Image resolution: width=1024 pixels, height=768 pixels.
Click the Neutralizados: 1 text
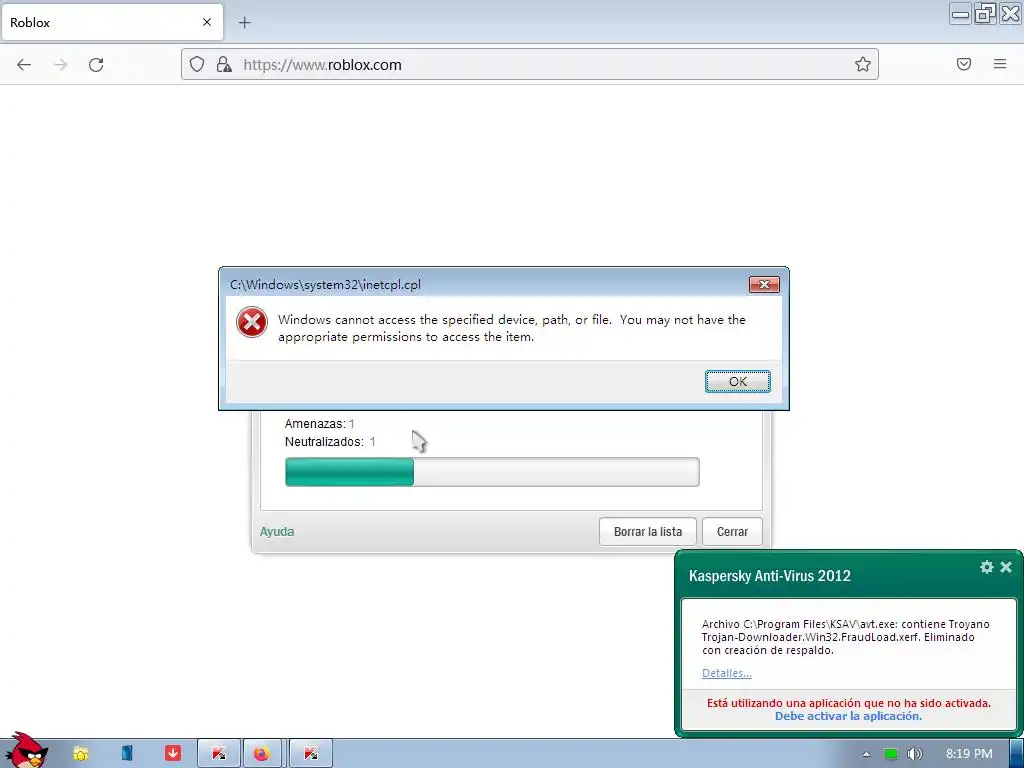click(x=330, y=442)
